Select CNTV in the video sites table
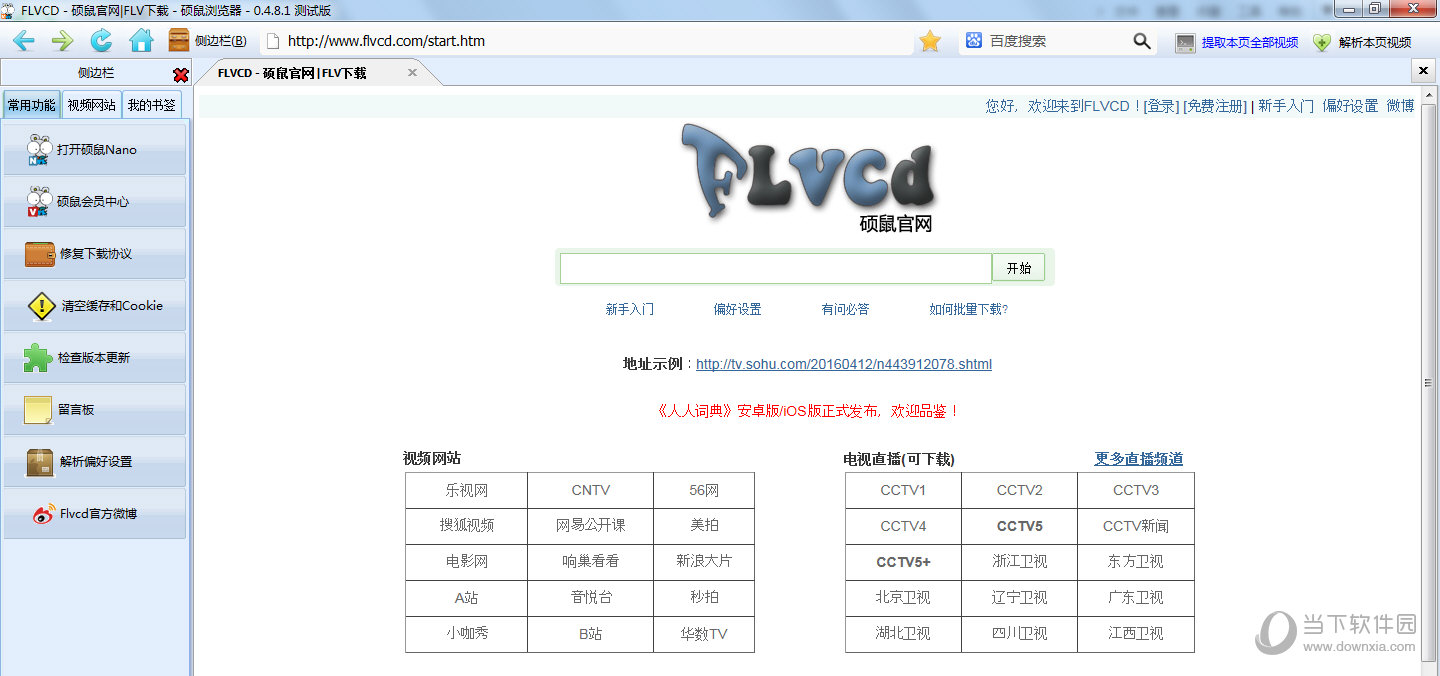Image resolution: width=1440 pixels, height=676 pixels. (591, 490)
